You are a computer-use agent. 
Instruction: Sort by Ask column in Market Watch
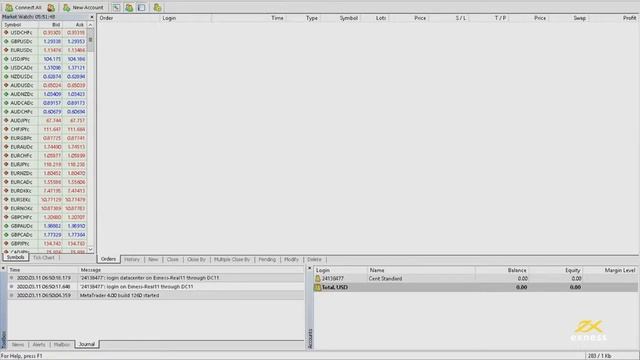click(x=75, y=25)
